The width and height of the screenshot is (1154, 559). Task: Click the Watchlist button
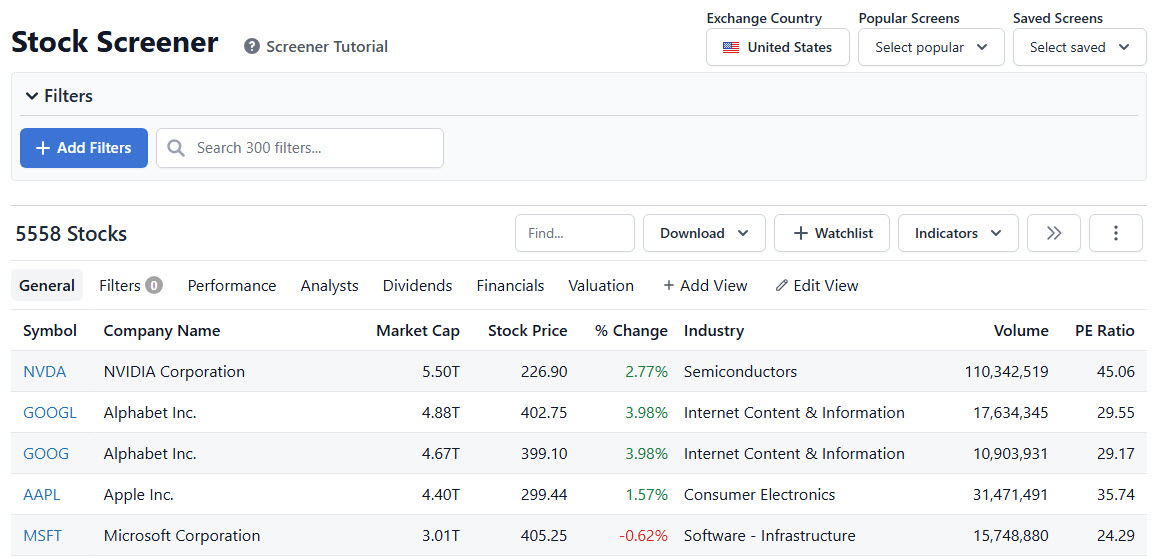pos(832,233)
